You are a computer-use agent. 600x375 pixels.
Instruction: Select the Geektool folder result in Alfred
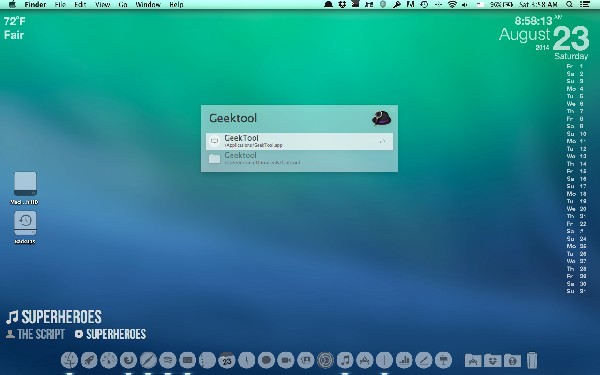(x=299, y=158)
